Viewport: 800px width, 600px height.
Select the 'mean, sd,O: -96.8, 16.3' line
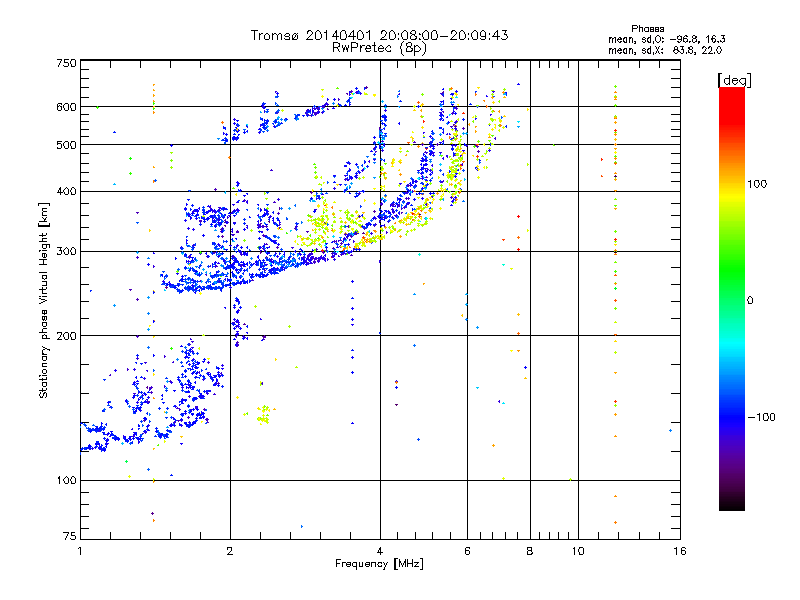666,39
